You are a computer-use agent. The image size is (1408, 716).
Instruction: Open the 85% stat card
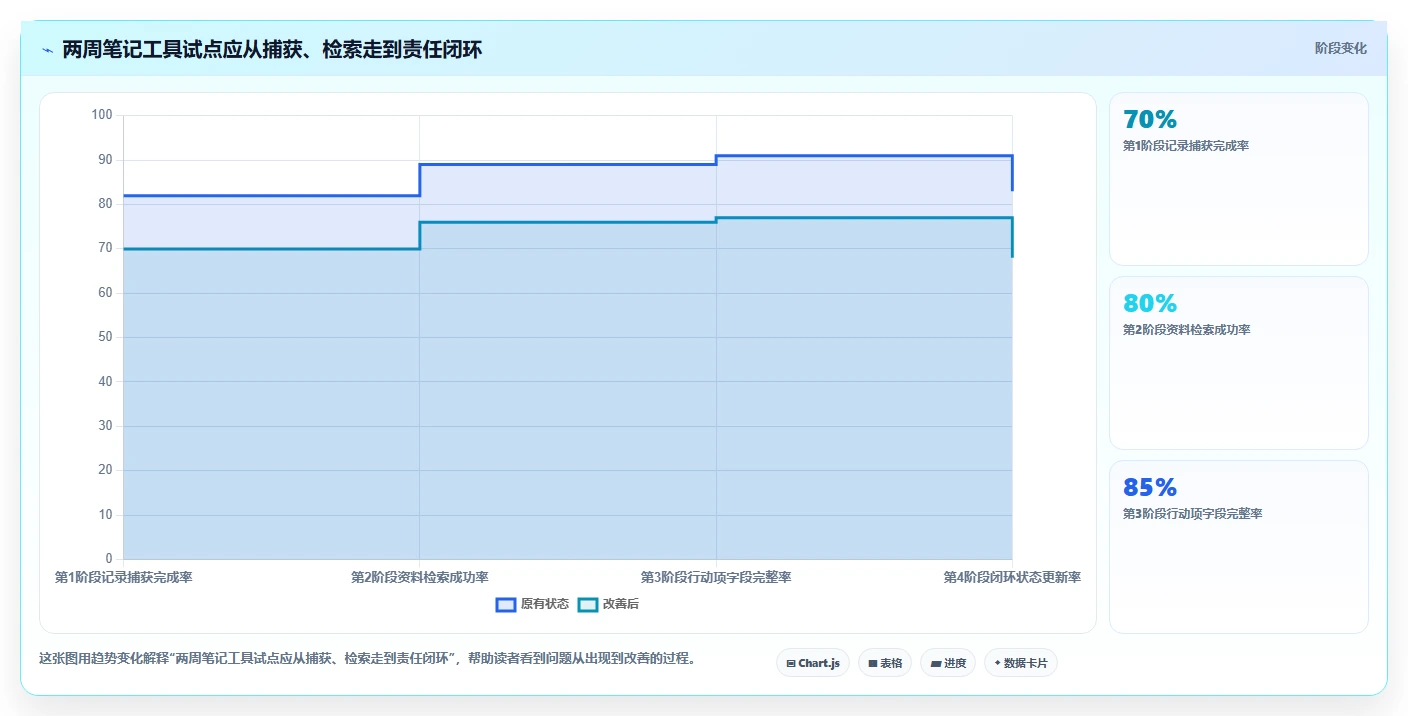(1239, 547)
